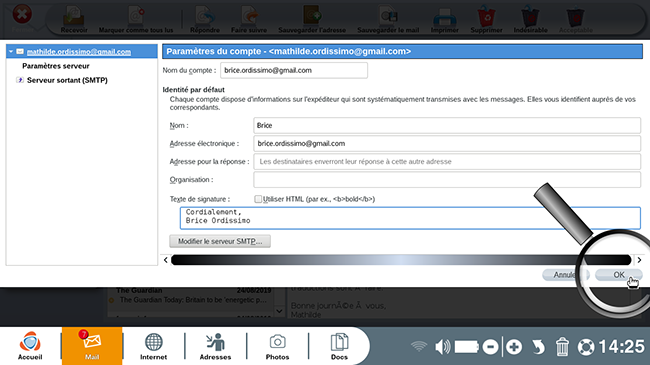This screenshot has width=650, height=365.
Task: Click the Nom du compte field
Action: (294, 70)
